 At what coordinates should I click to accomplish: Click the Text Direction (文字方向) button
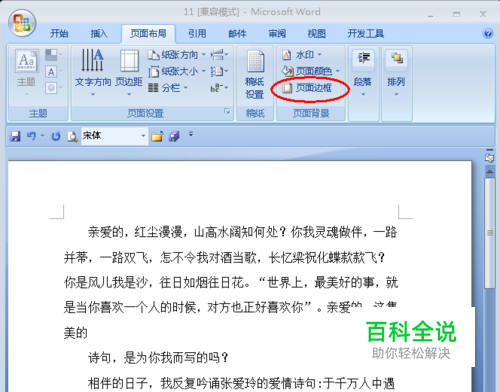[x=93, y=73]
